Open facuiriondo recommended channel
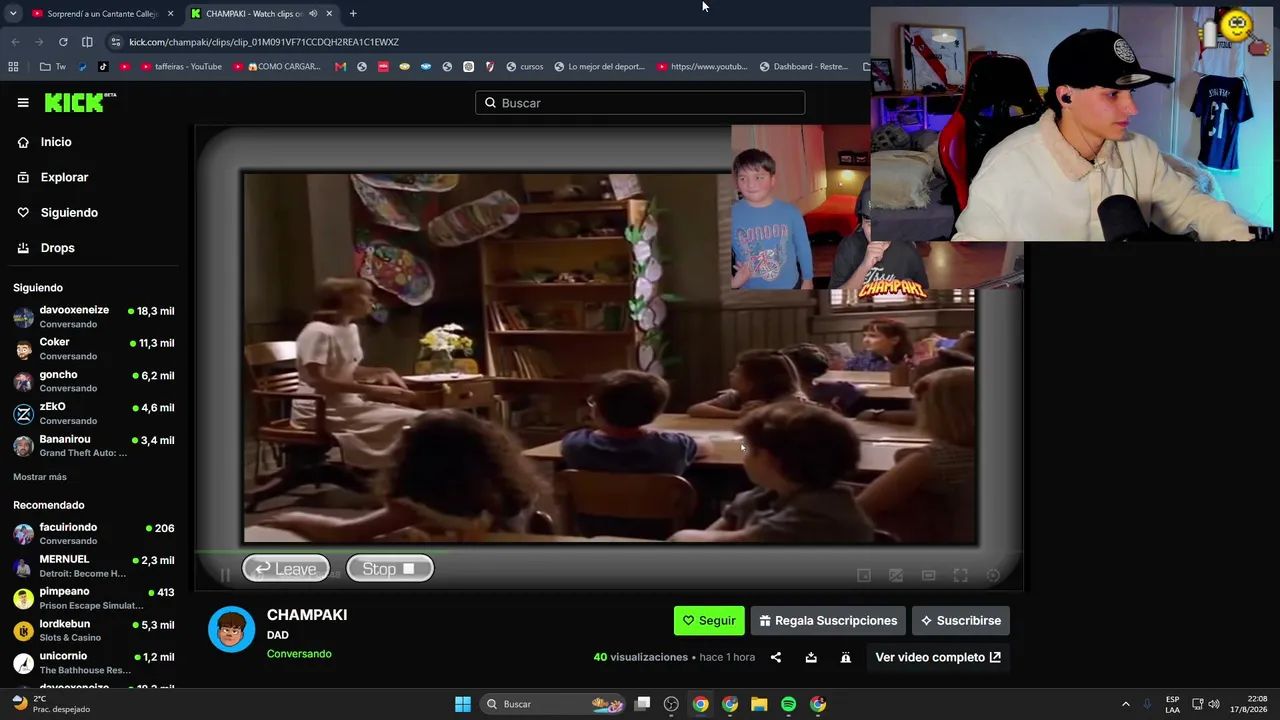 93,534
